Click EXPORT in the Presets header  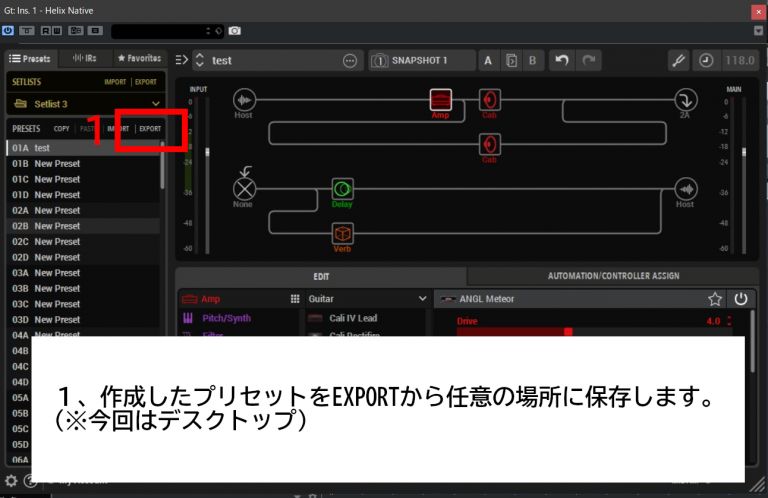coord(150,129)
